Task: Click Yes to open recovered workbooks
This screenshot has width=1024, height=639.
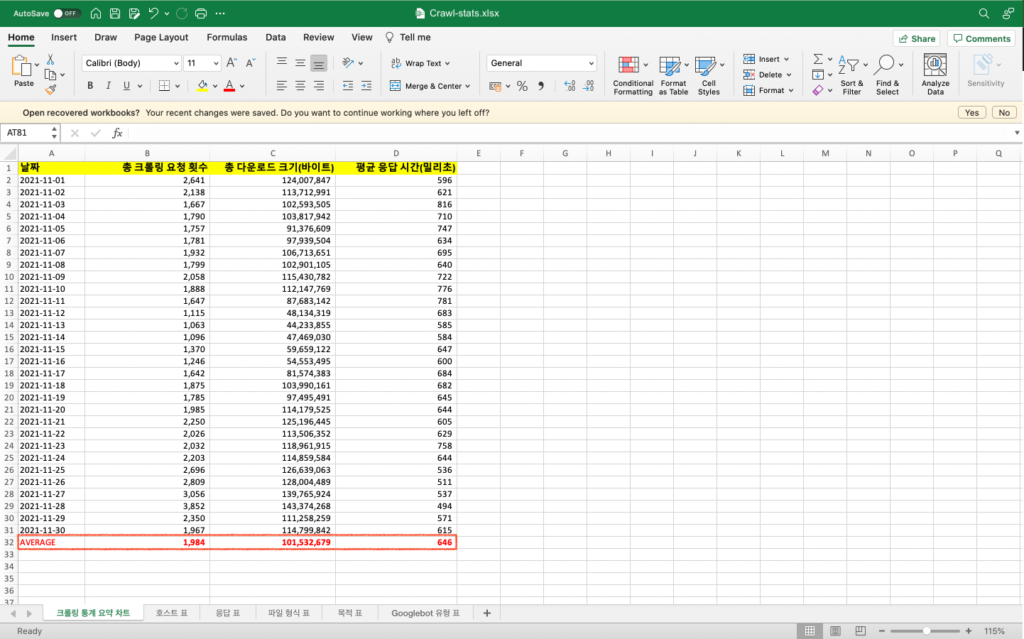Action: (x=972, y=112)
